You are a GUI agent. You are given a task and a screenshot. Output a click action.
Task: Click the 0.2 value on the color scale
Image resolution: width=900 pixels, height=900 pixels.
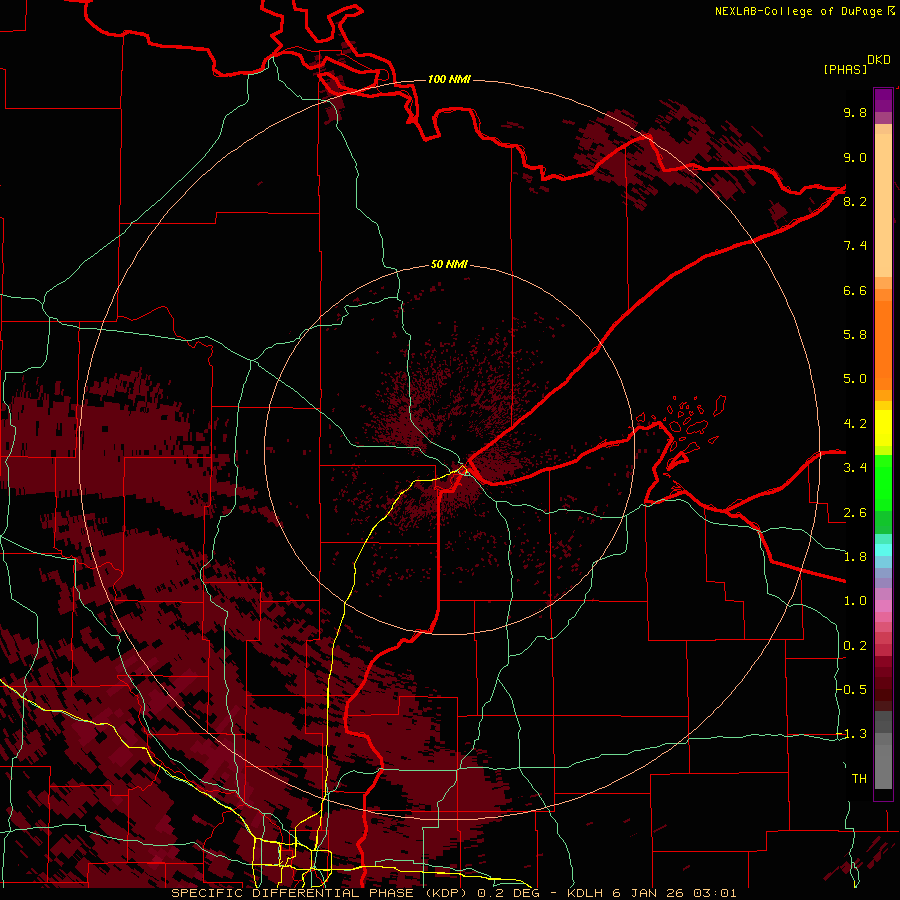tap(855, 646)
